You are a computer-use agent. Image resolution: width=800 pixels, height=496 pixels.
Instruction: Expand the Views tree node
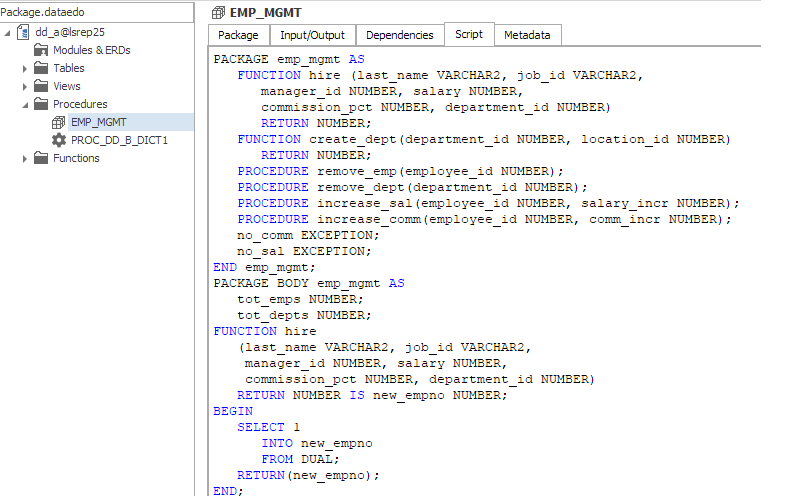pyautogui.click(x=26, y=86)
